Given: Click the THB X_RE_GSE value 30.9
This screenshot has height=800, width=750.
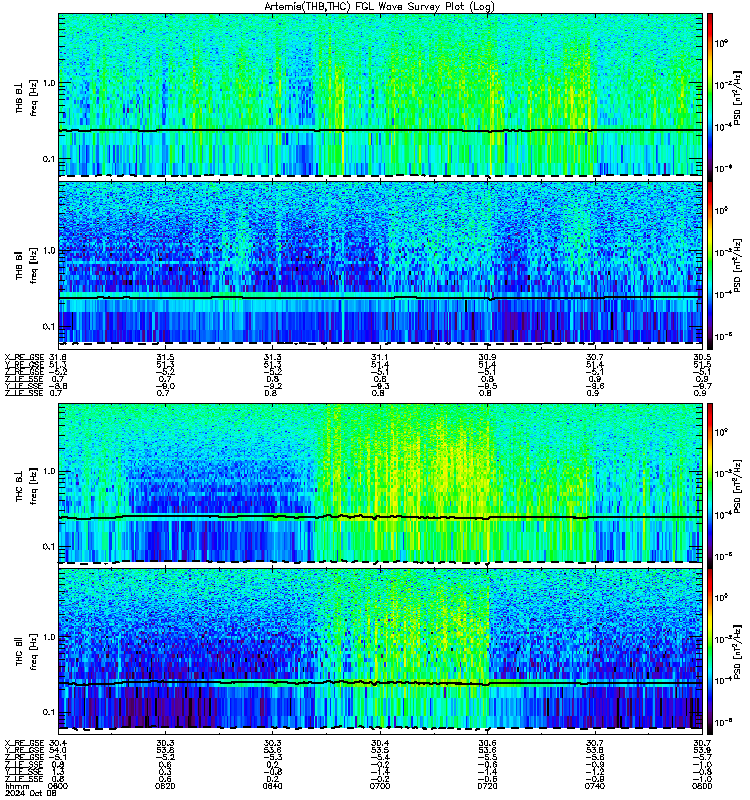Looking at the screenshot, I should pos(487,357).
